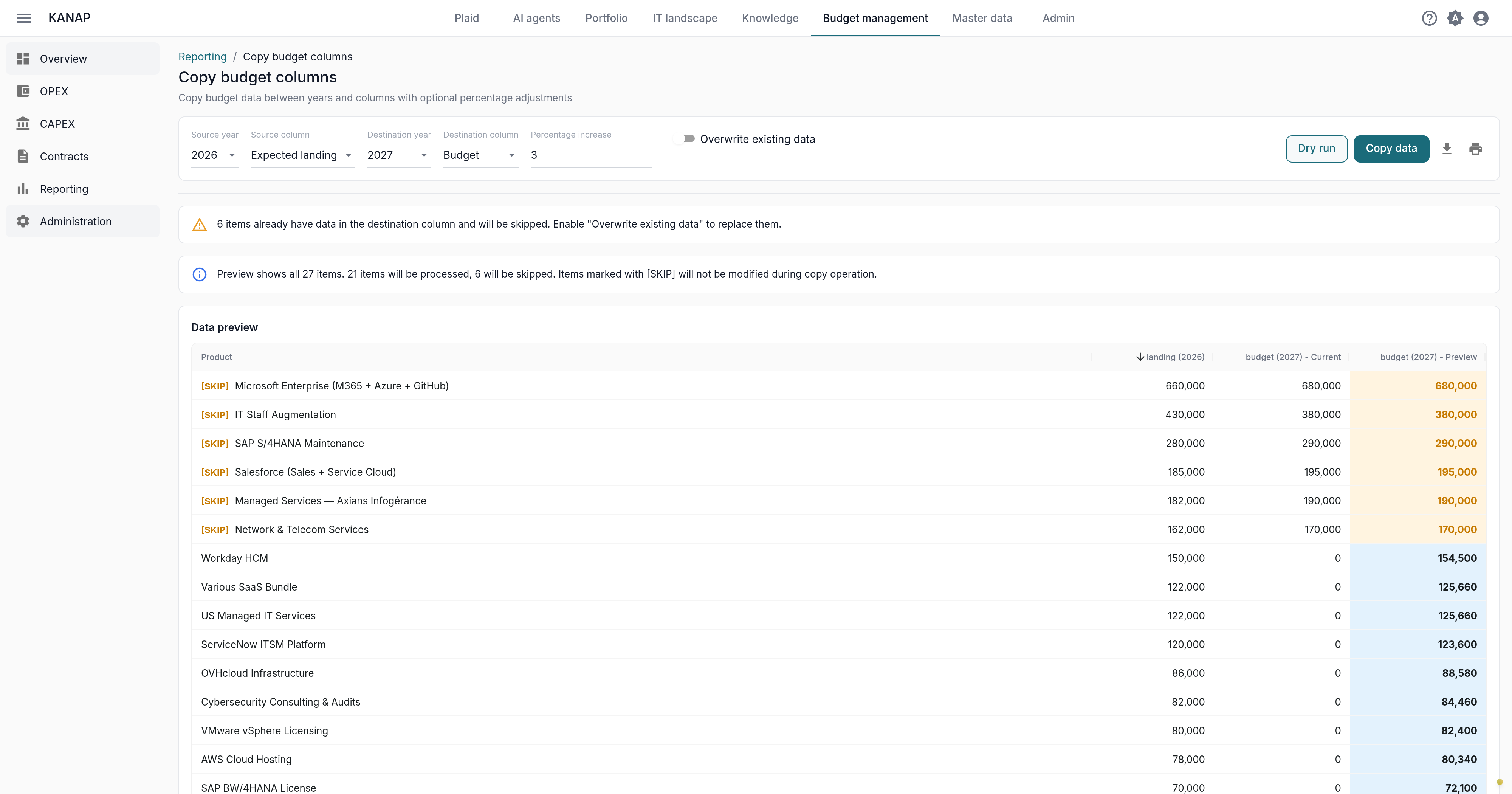Click the sort arrow on landing (2026) column
Screen dimensions: 1512x794
pos(1140,357)
